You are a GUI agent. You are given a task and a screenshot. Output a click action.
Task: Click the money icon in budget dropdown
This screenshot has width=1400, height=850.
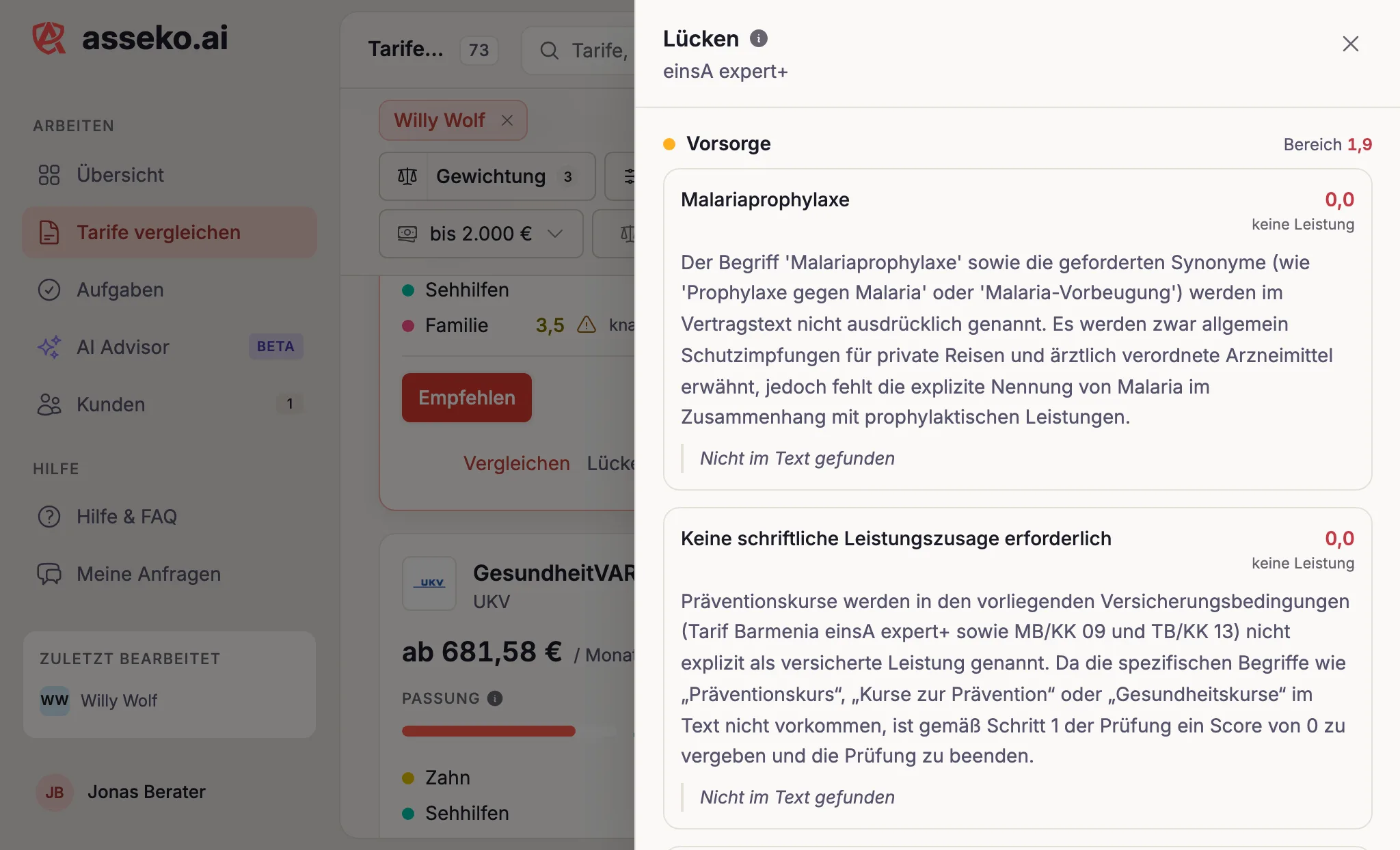(x=407, y=234)
